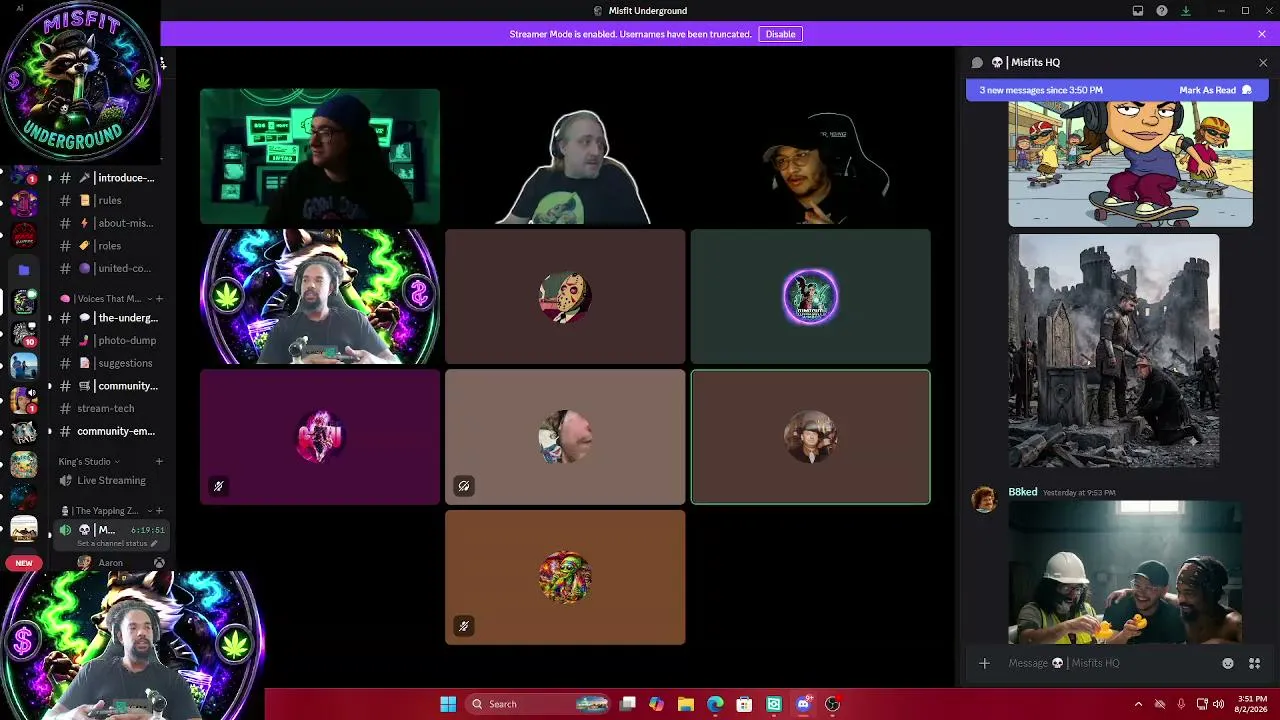The height and width of the screenshot is (720, 1280).
Task: Select the colorful avatar tile in the bottom row
Action: coord(565,577)
